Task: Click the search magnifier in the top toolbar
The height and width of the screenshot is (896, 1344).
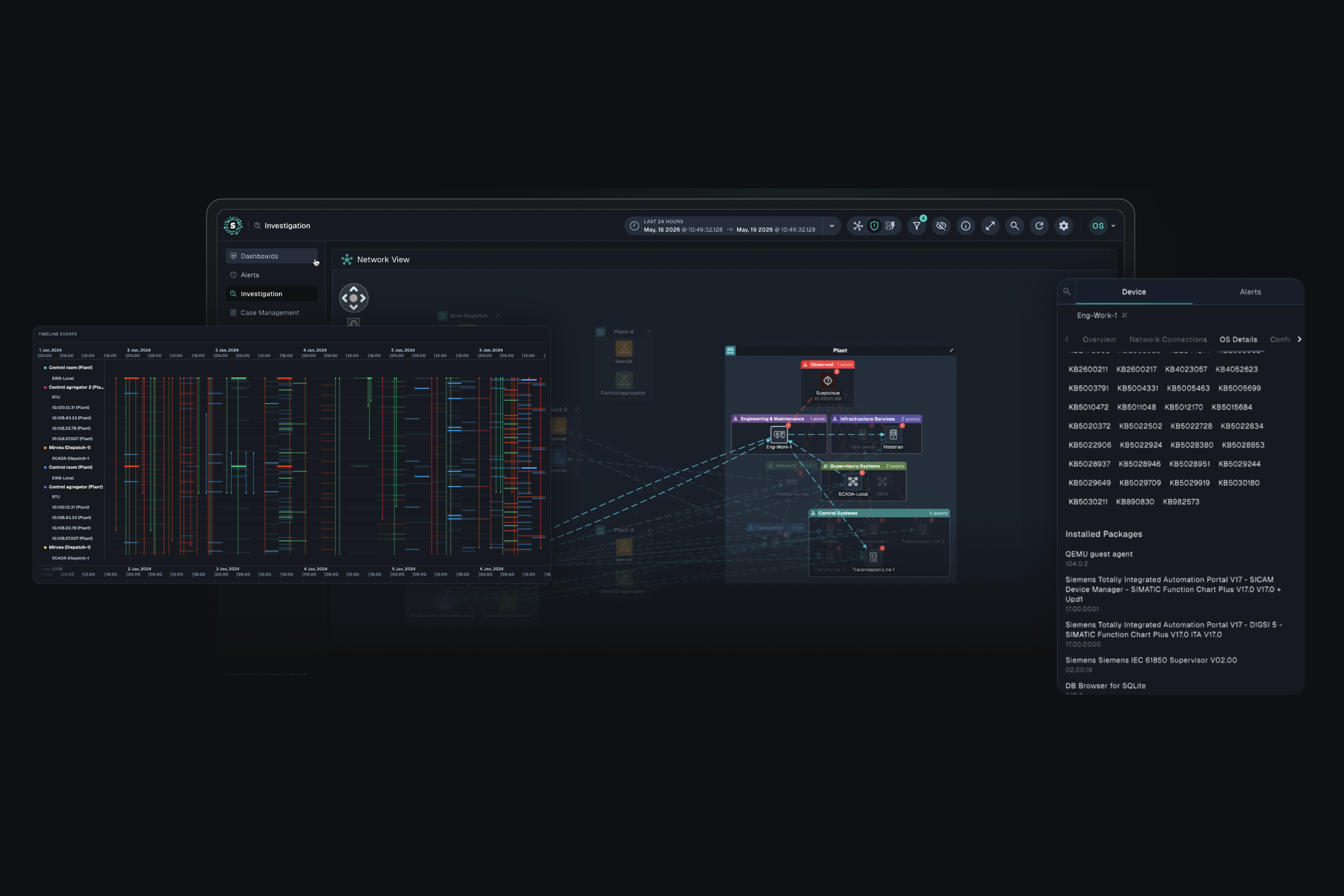Action: point(1014,226)
